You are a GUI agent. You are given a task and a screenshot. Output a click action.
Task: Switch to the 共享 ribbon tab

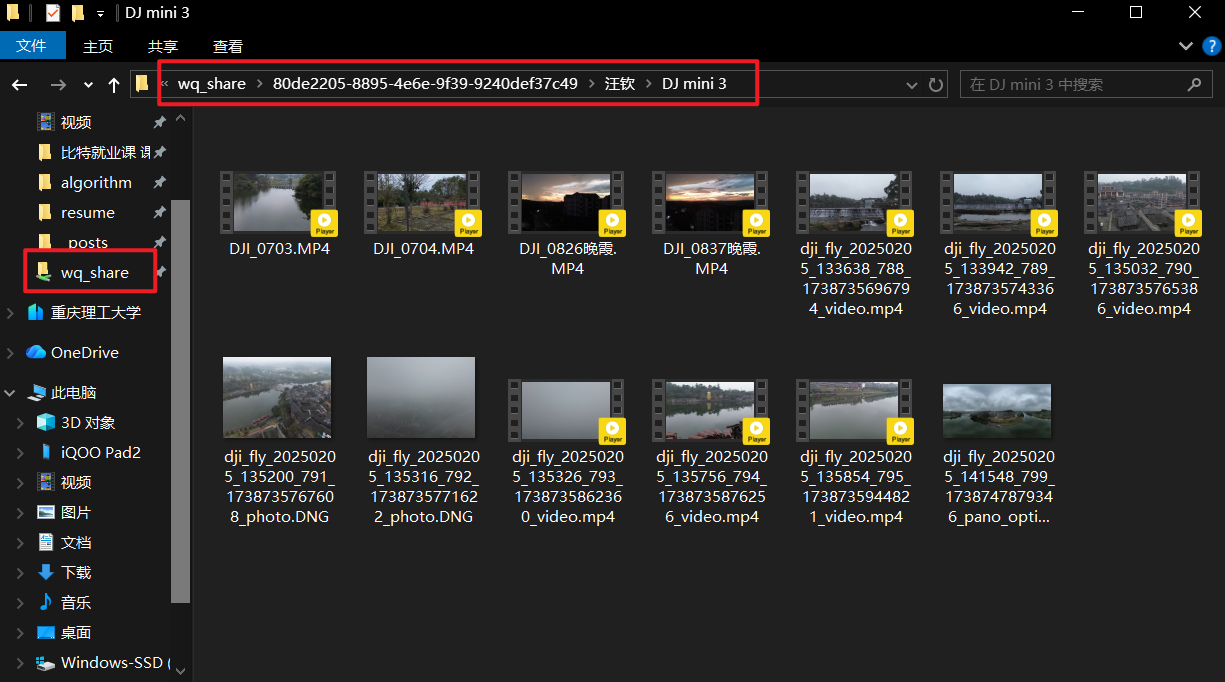(163, 46)
